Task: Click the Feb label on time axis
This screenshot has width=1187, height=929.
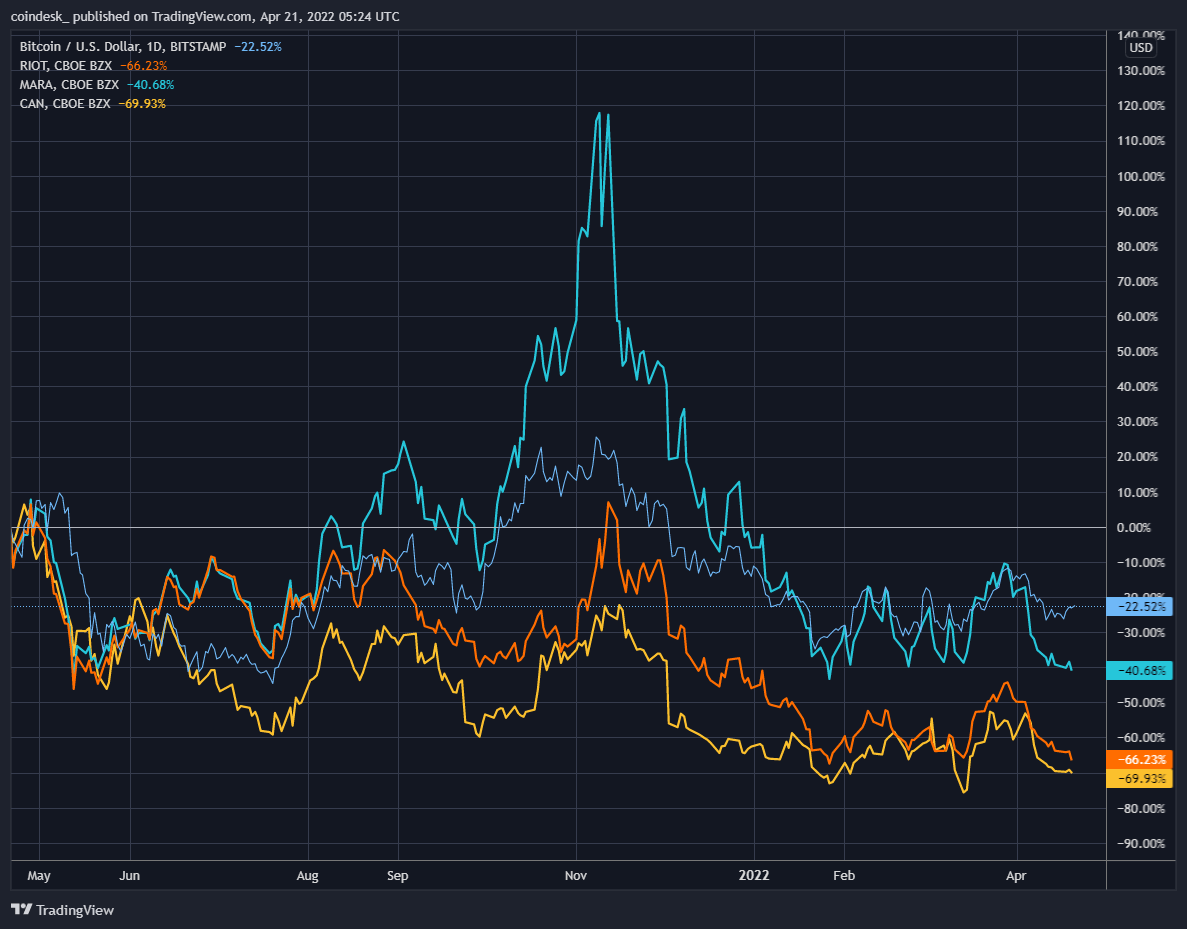Action: click(844, 875)
